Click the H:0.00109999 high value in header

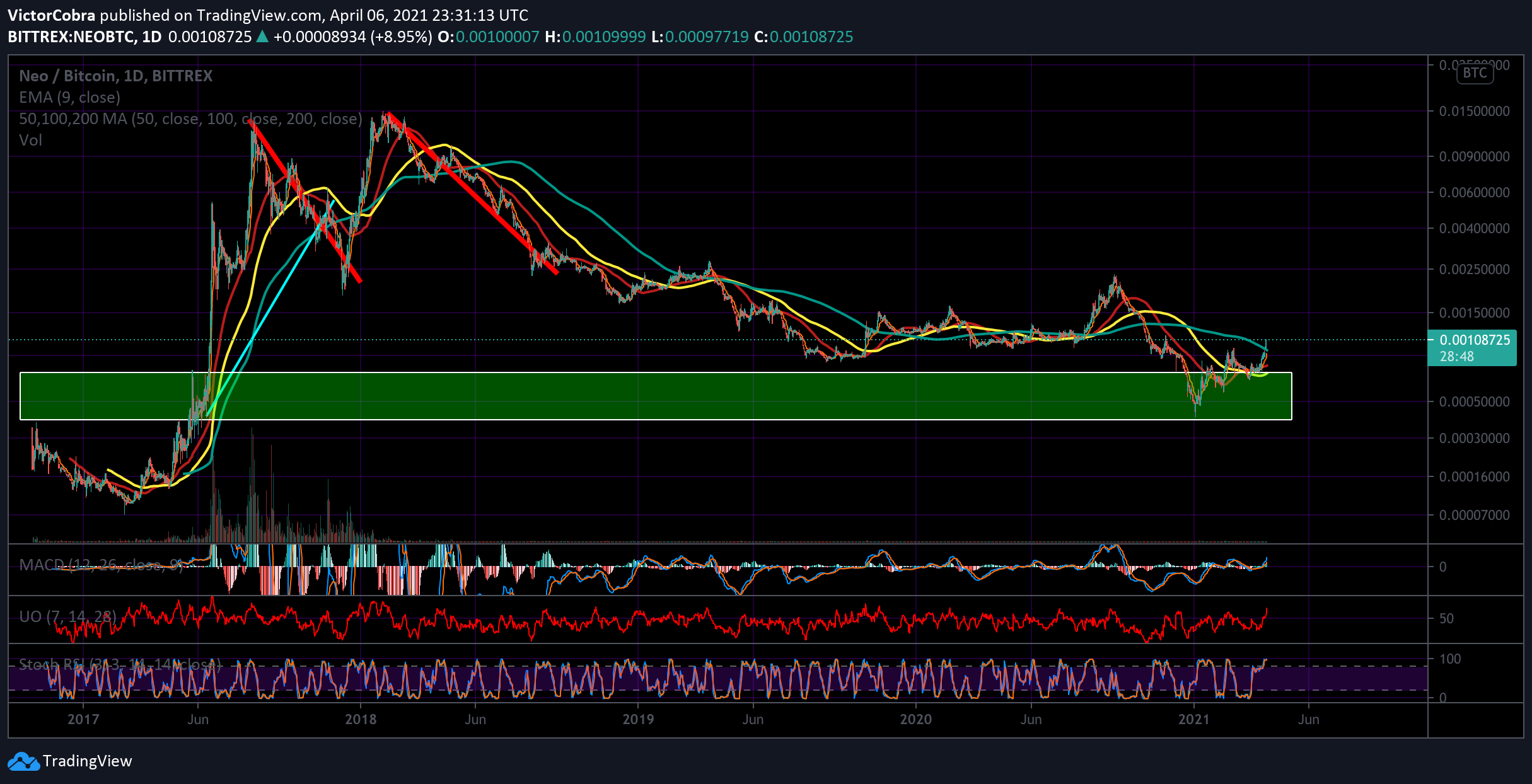tap(595, 37)
